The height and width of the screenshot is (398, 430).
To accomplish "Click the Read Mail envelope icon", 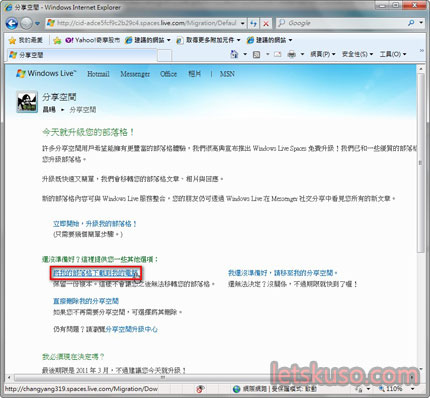I will pyautogui.click(x=277, y=54).
